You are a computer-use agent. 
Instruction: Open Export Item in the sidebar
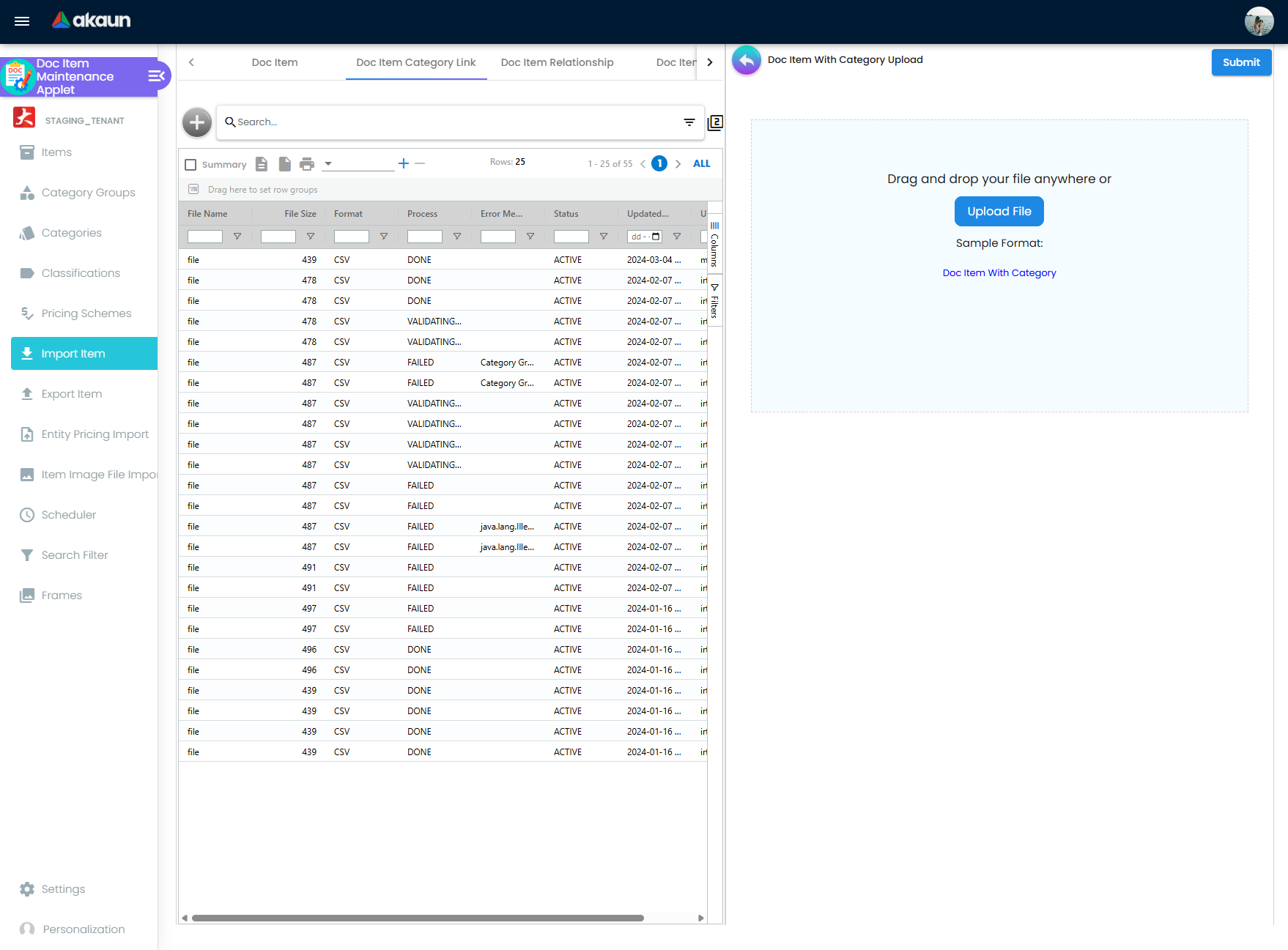(72, 394)
